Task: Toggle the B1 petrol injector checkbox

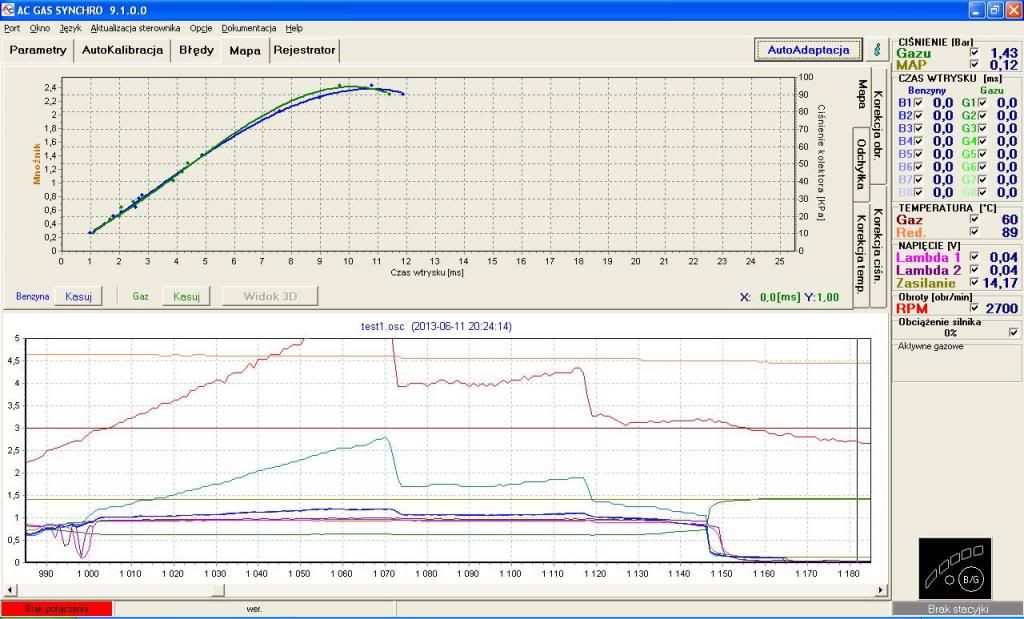Action: [919, 102]
